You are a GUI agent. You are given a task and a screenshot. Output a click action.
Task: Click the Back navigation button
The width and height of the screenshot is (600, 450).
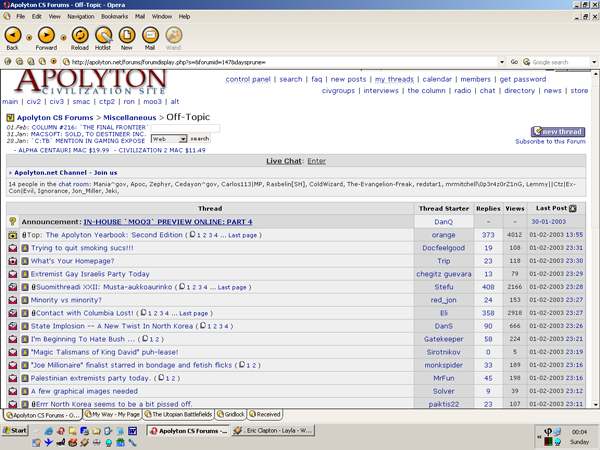pos(13,36)
